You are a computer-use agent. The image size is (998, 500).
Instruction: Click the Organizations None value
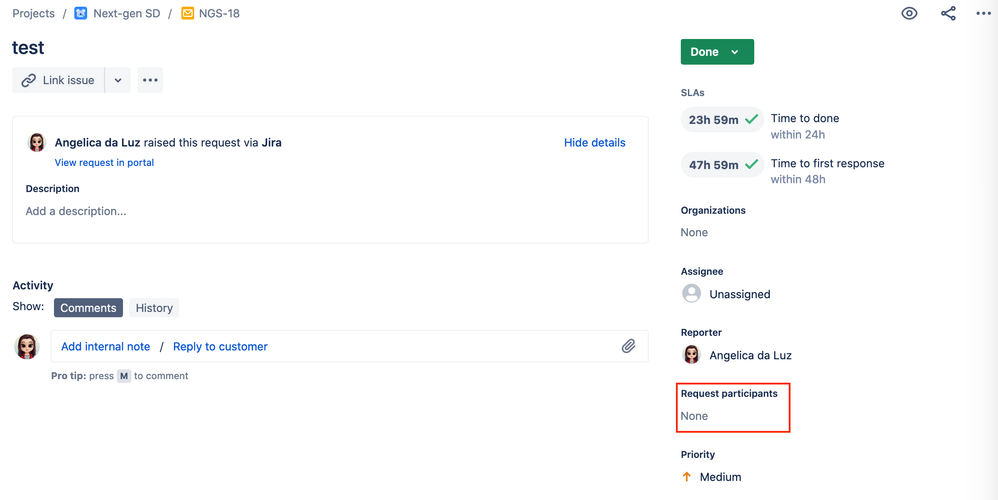(694, 232)
